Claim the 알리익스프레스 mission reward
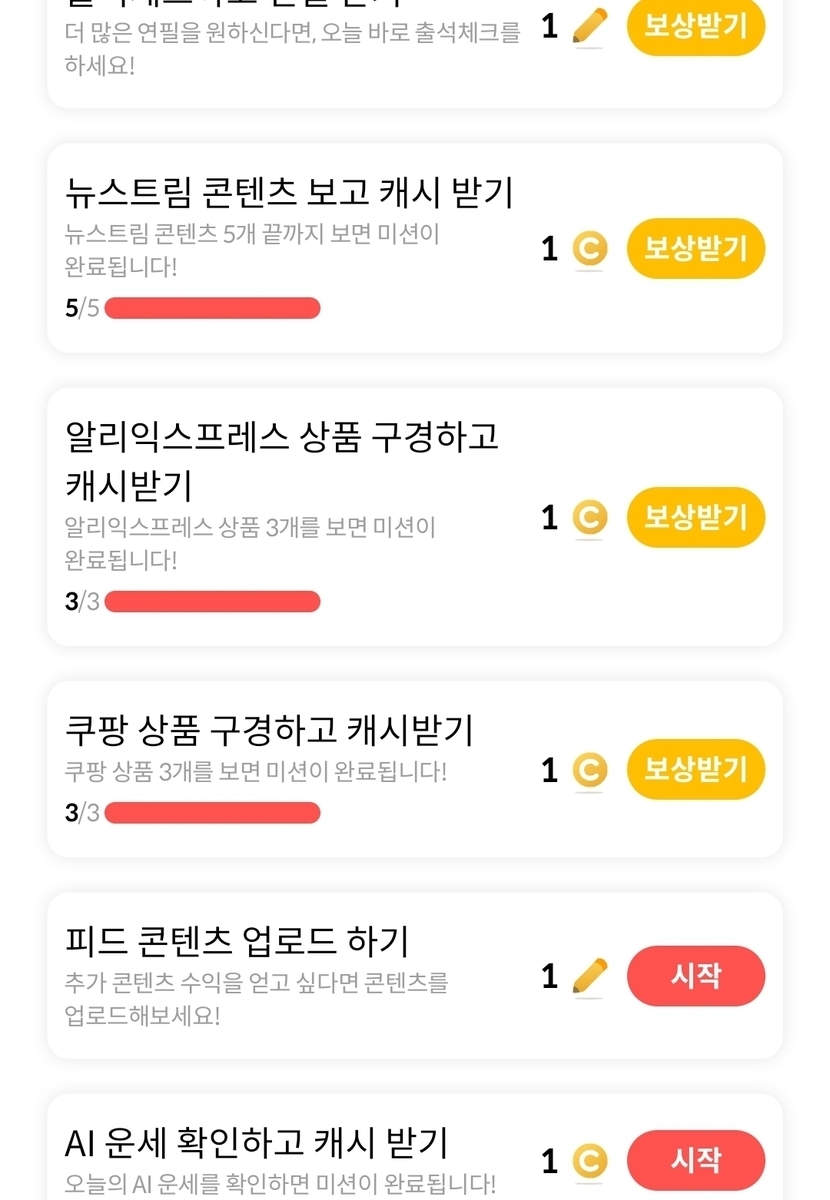 point(695,517)
